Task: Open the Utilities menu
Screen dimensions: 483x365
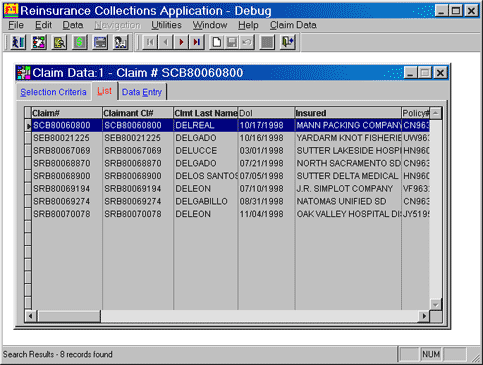Action: pyautogui.click(x=166, y=25)
